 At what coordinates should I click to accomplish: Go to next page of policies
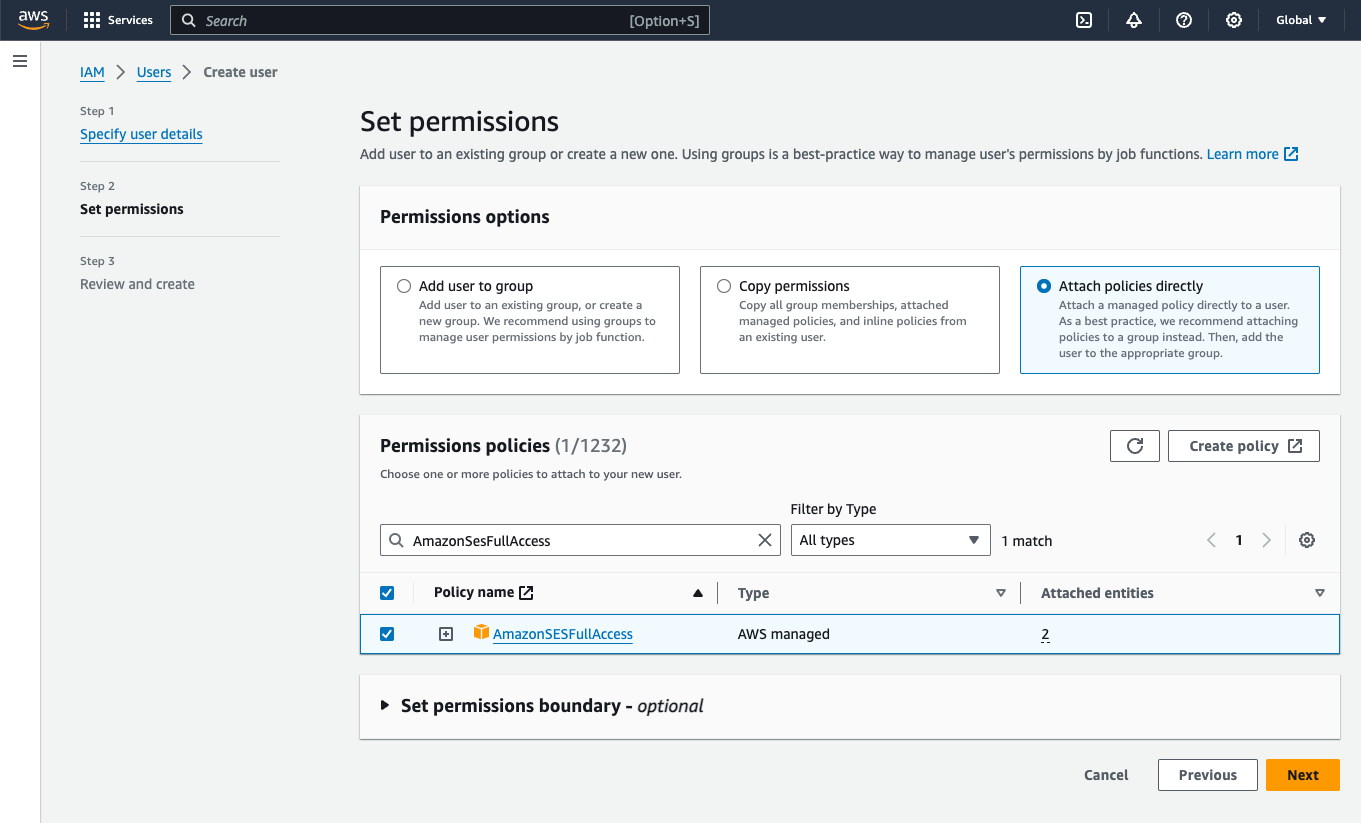pyautogui.click(x=1267, y=540)
